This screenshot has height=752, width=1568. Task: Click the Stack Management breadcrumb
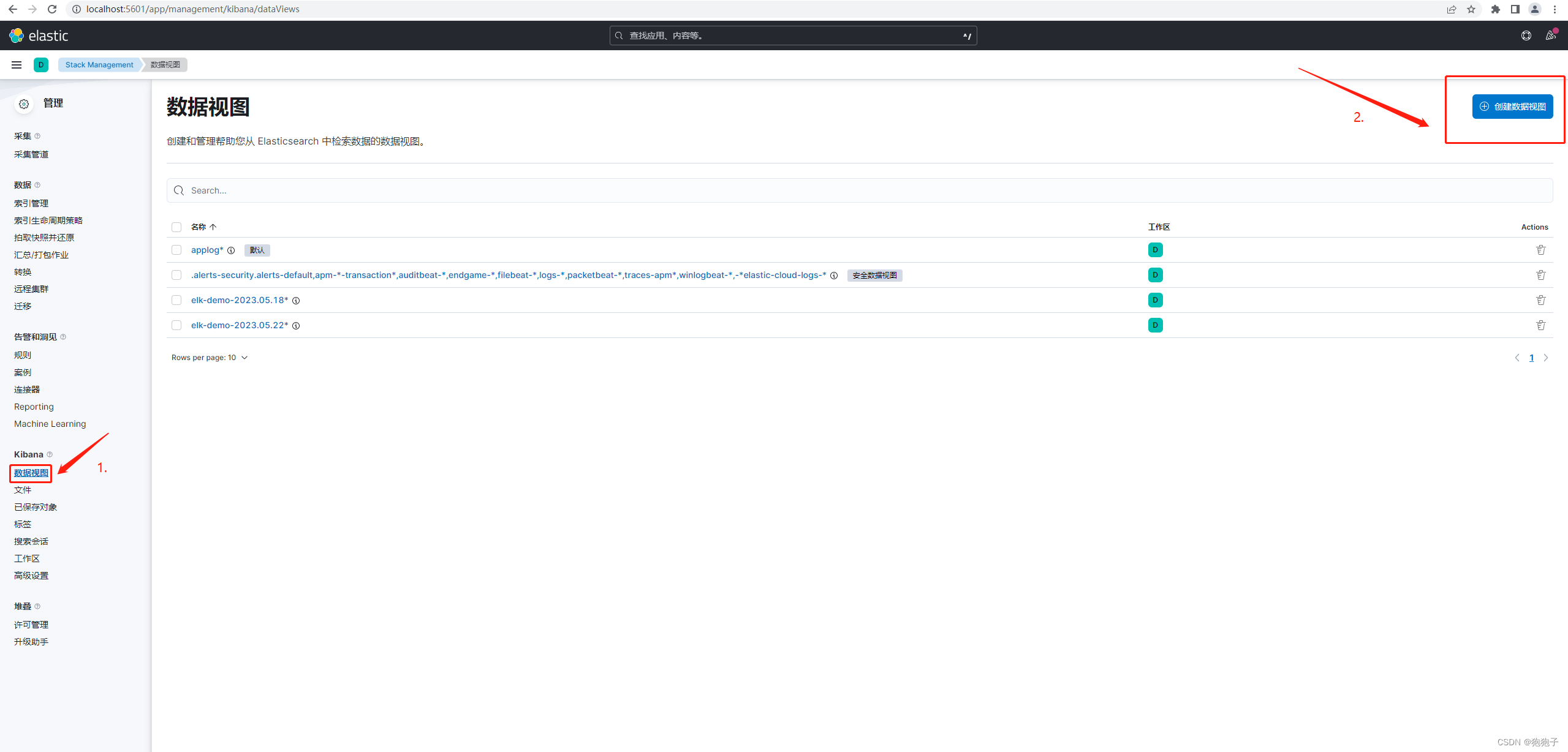pos(99,64)
